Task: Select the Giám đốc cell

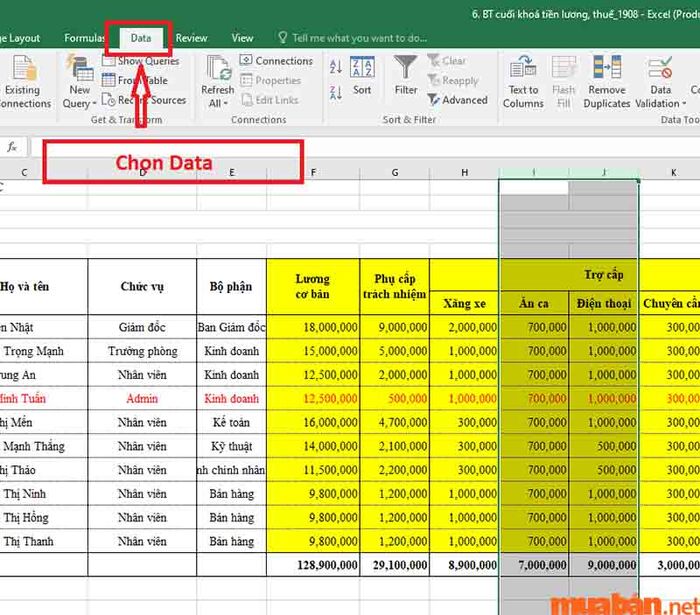Action: click(x=142, y=327)
